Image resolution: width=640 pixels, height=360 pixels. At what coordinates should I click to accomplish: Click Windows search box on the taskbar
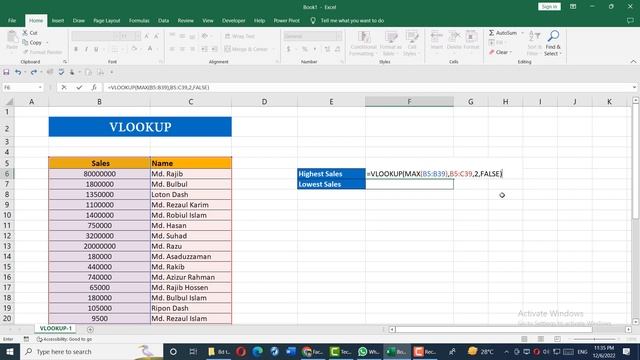[x=91, y=351]
